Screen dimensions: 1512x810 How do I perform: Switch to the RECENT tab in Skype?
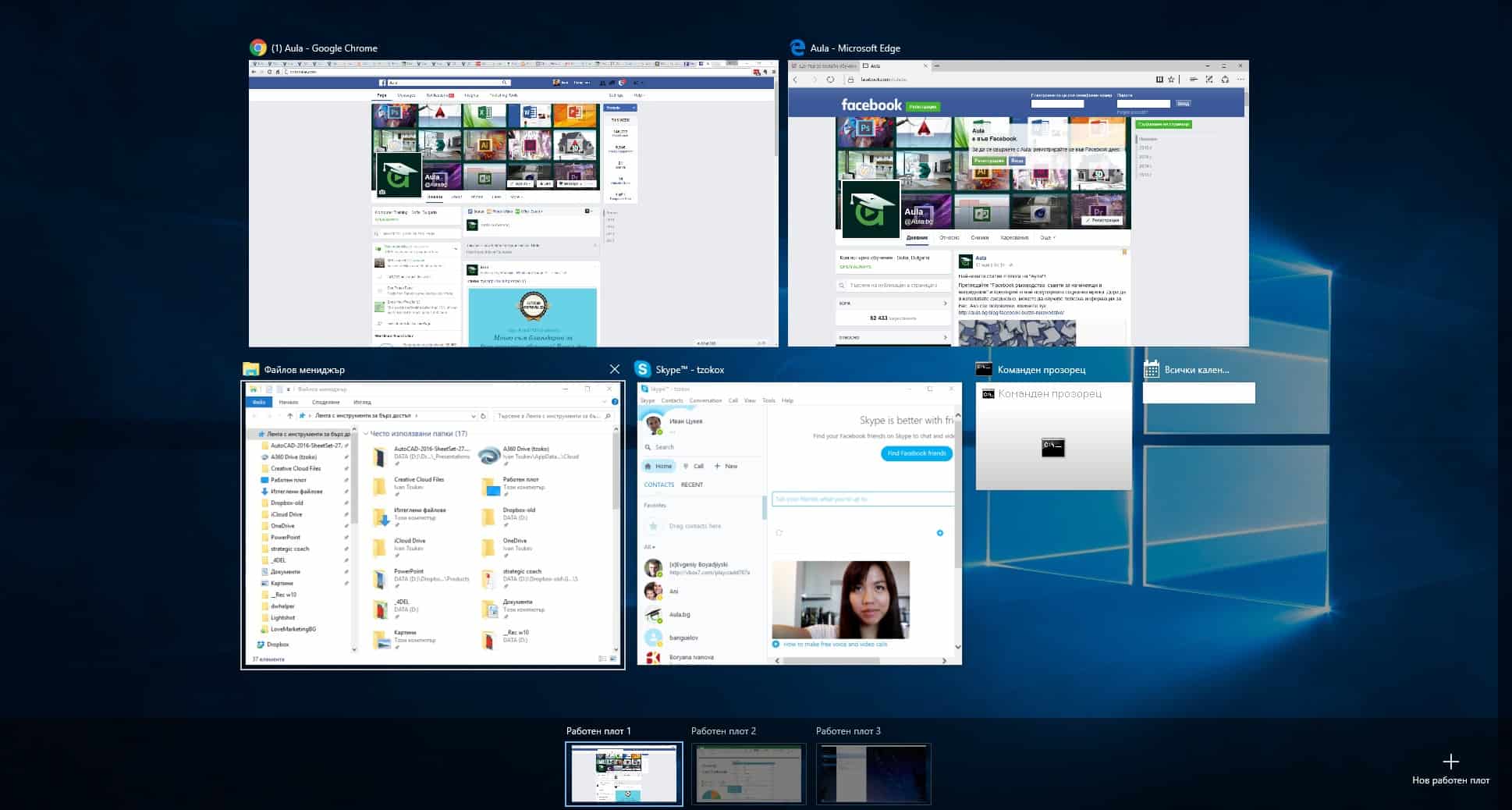692,485
